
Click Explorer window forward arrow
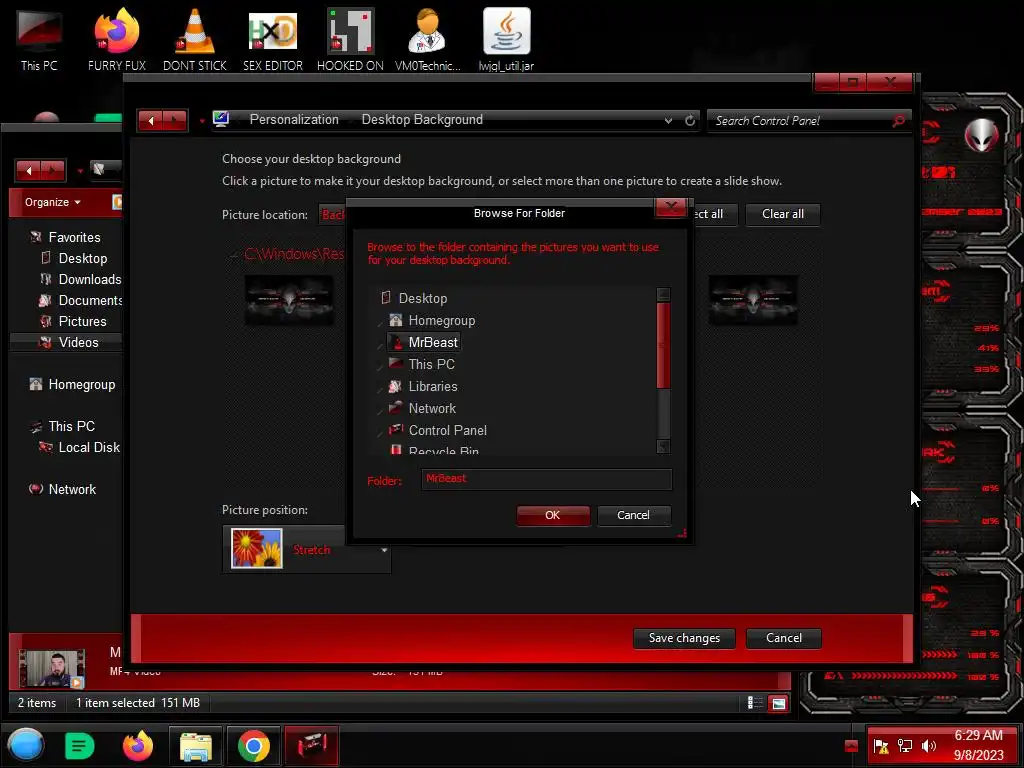click(x=53, y=171)
